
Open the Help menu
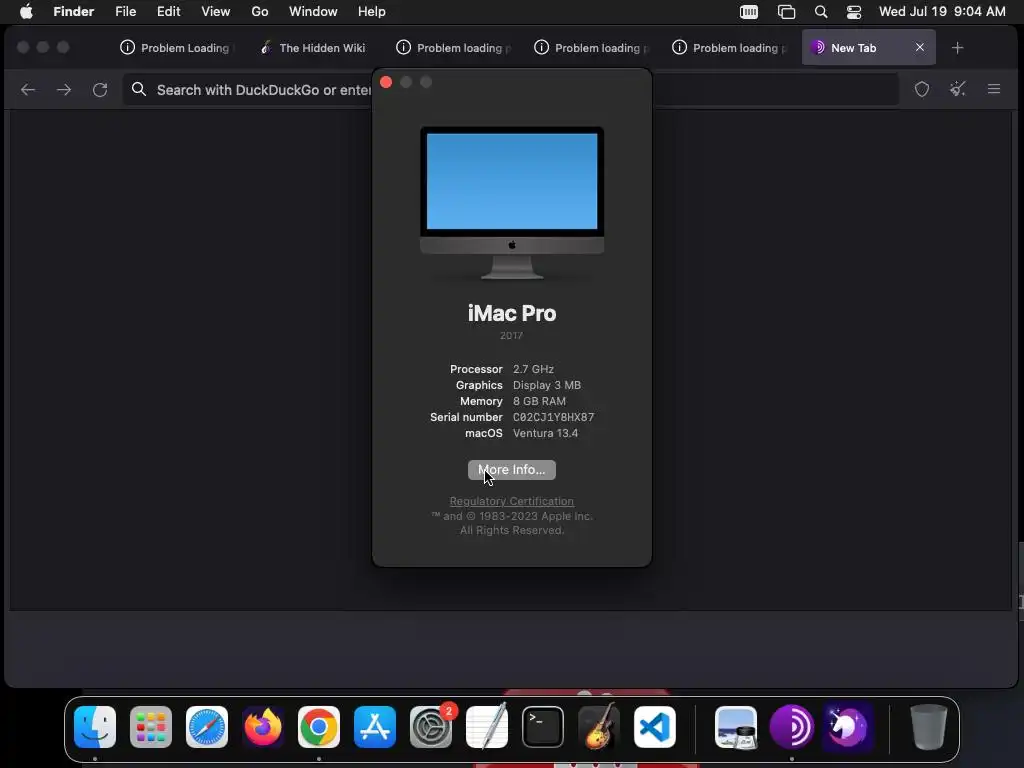click(x=372, y=12)
